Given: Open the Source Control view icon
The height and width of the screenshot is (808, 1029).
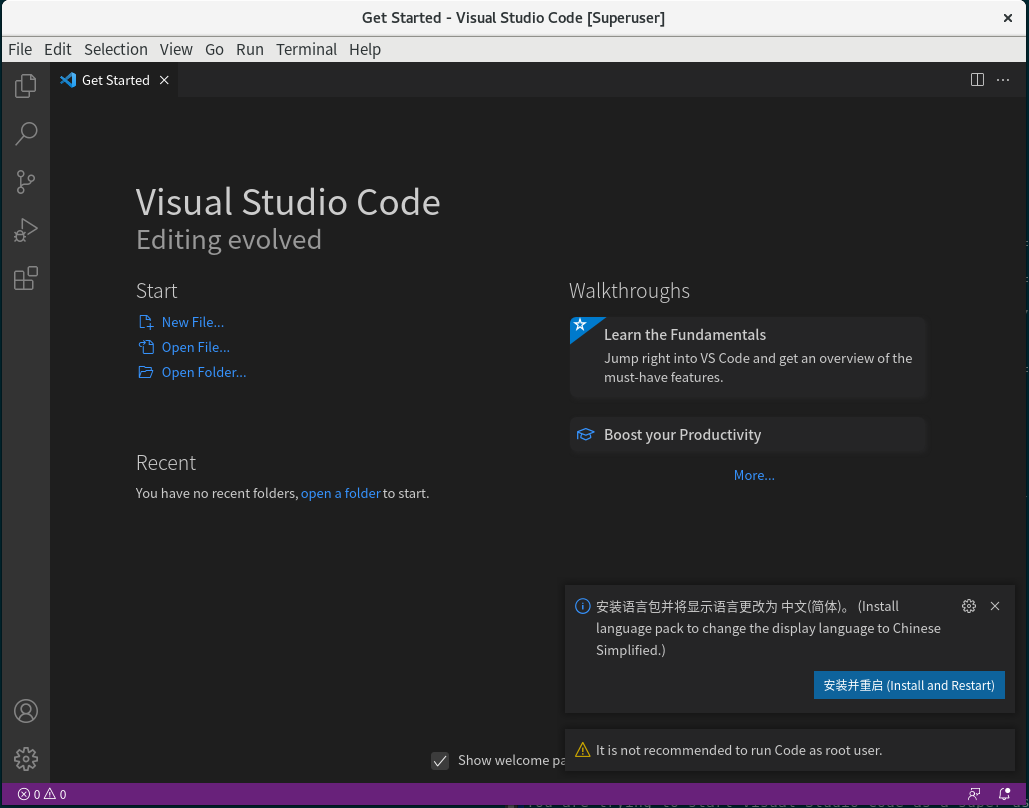Looking at the screenshot, I should click(26, 182).
